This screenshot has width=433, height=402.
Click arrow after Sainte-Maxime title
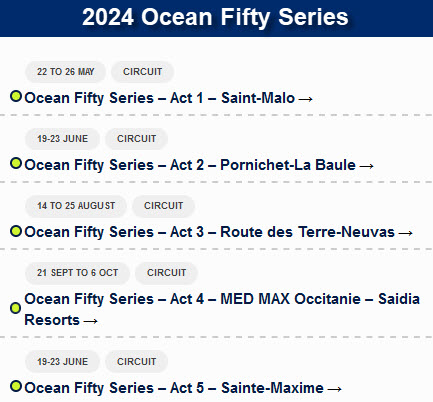pyautogui.click(x=335, y=389)
